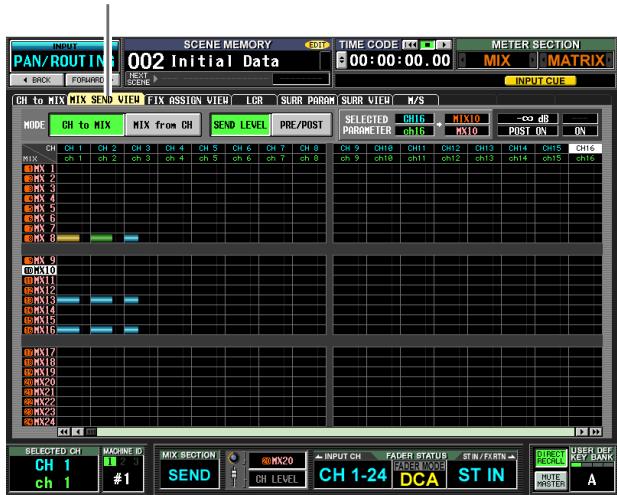617x495 pixels.
Task: Click scroll to far left double-arrow
Action: (x=64, y=432)
